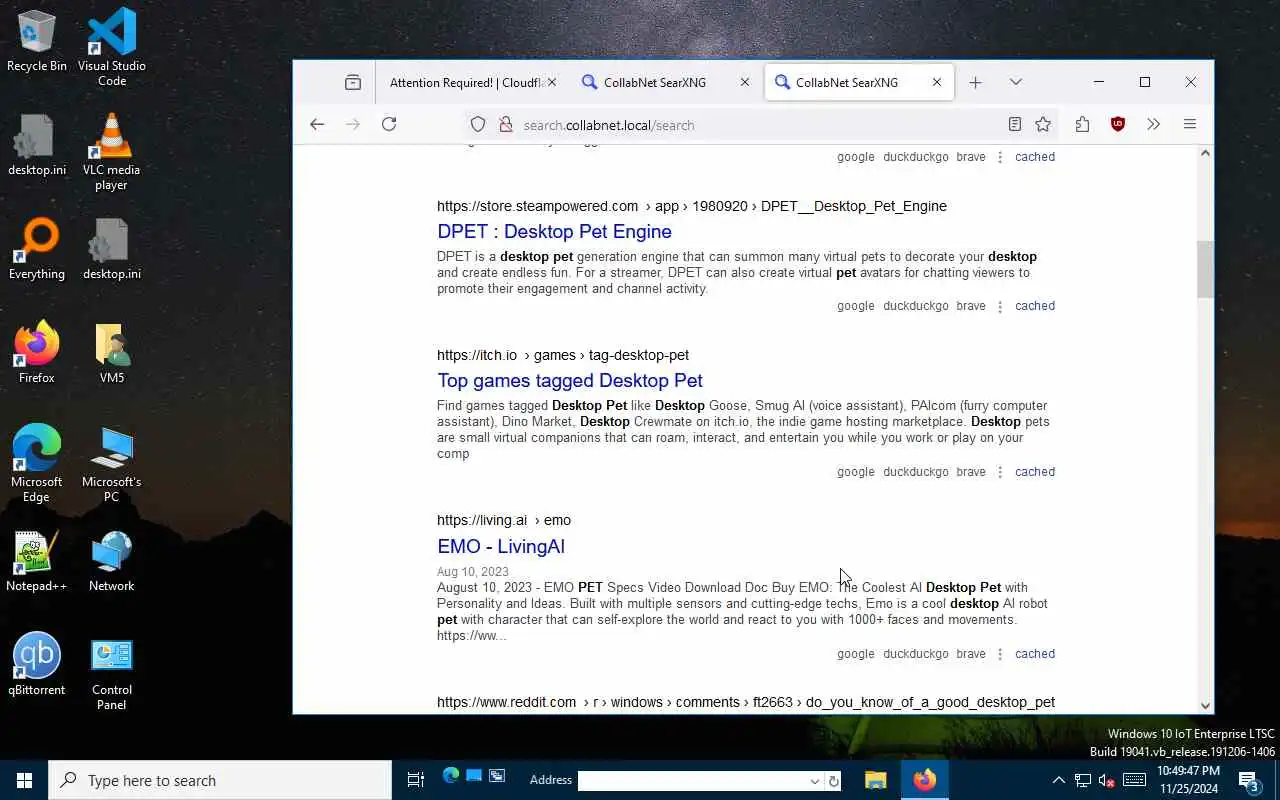The width and height of the screenshot is (1280, 800).
Task: Expand the list-all-tabs dropdown arrow
Action: tap(1015, 82)
